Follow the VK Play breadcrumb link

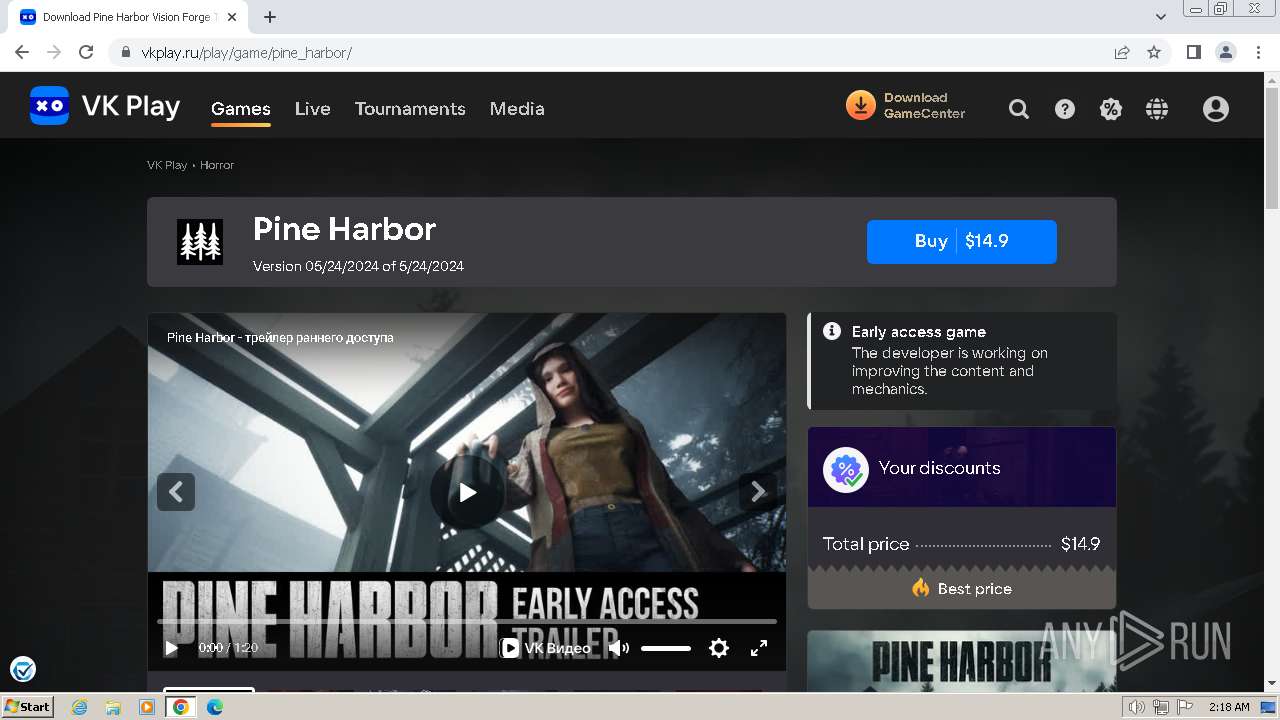tap(167, 165)
